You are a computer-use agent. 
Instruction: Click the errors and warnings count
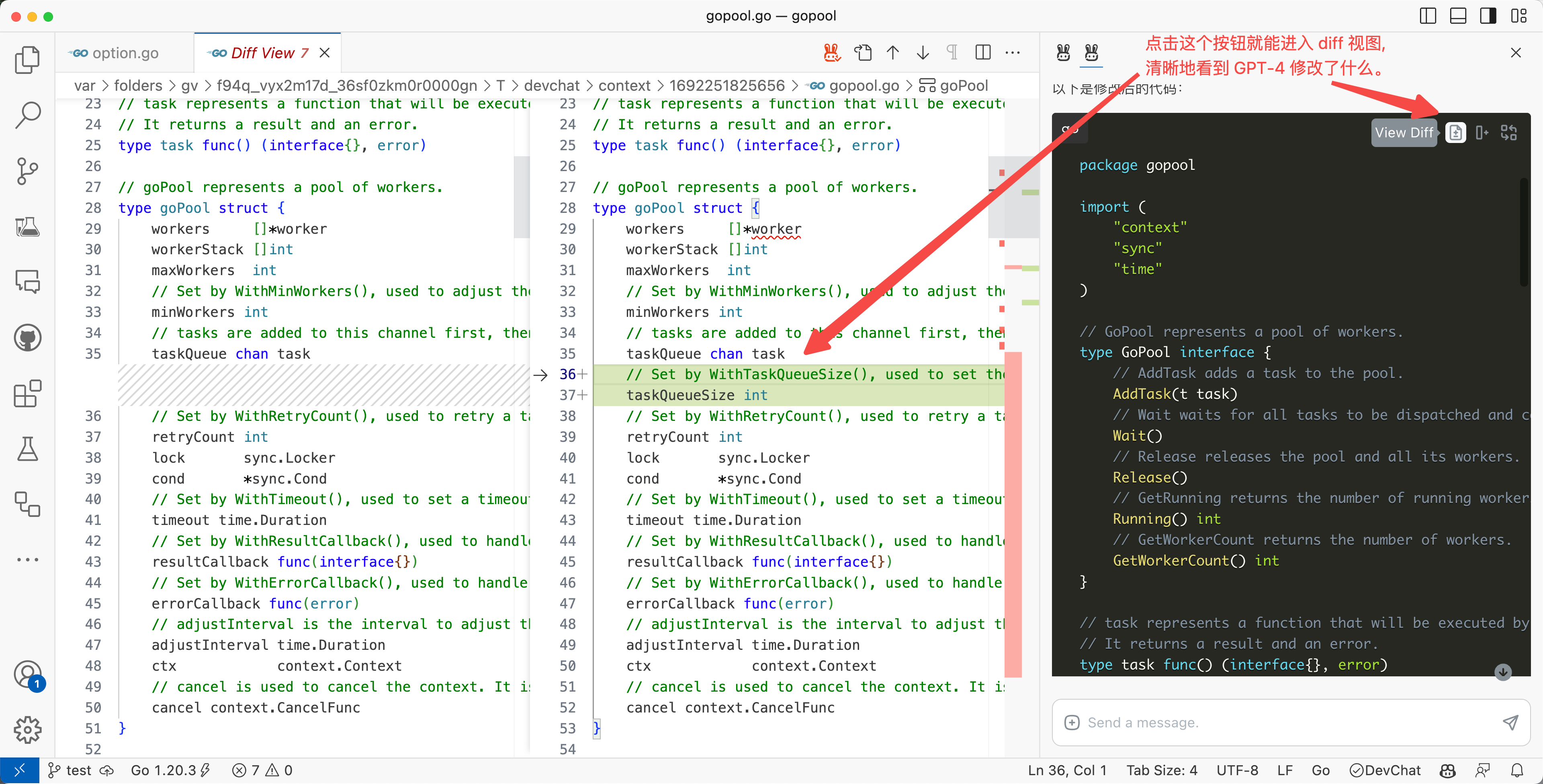pos(262,770)
